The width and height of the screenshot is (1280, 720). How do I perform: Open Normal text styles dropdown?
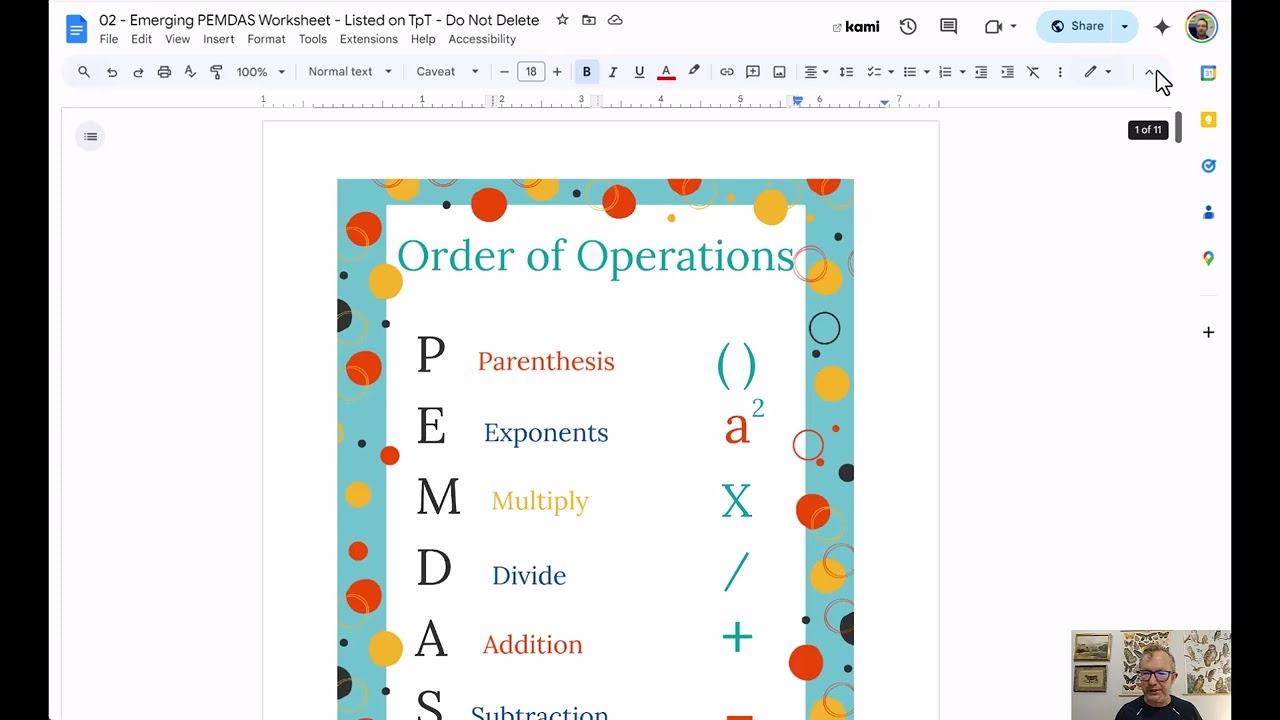pyautogui.click(x=349, y=72)
